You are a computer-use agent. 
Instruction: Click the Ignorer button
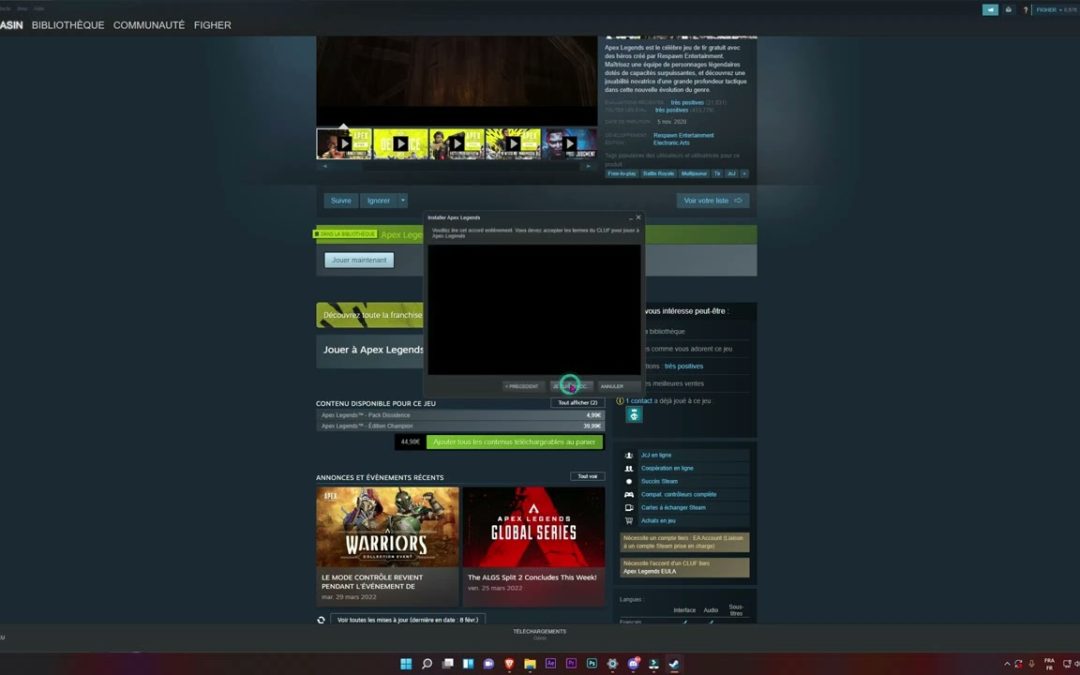378,200
